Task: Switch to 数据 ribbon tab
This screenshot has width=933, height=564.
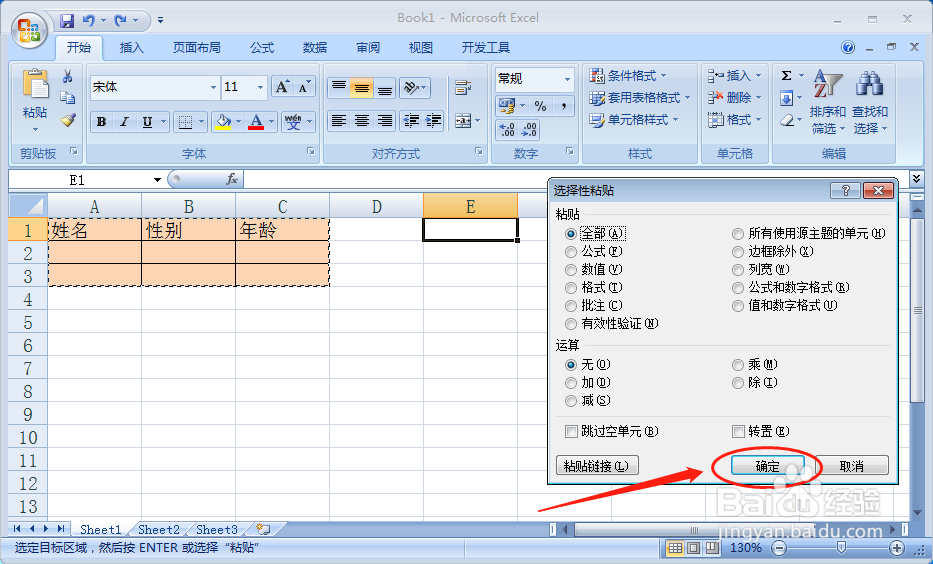Action: (x=315, y=48)
